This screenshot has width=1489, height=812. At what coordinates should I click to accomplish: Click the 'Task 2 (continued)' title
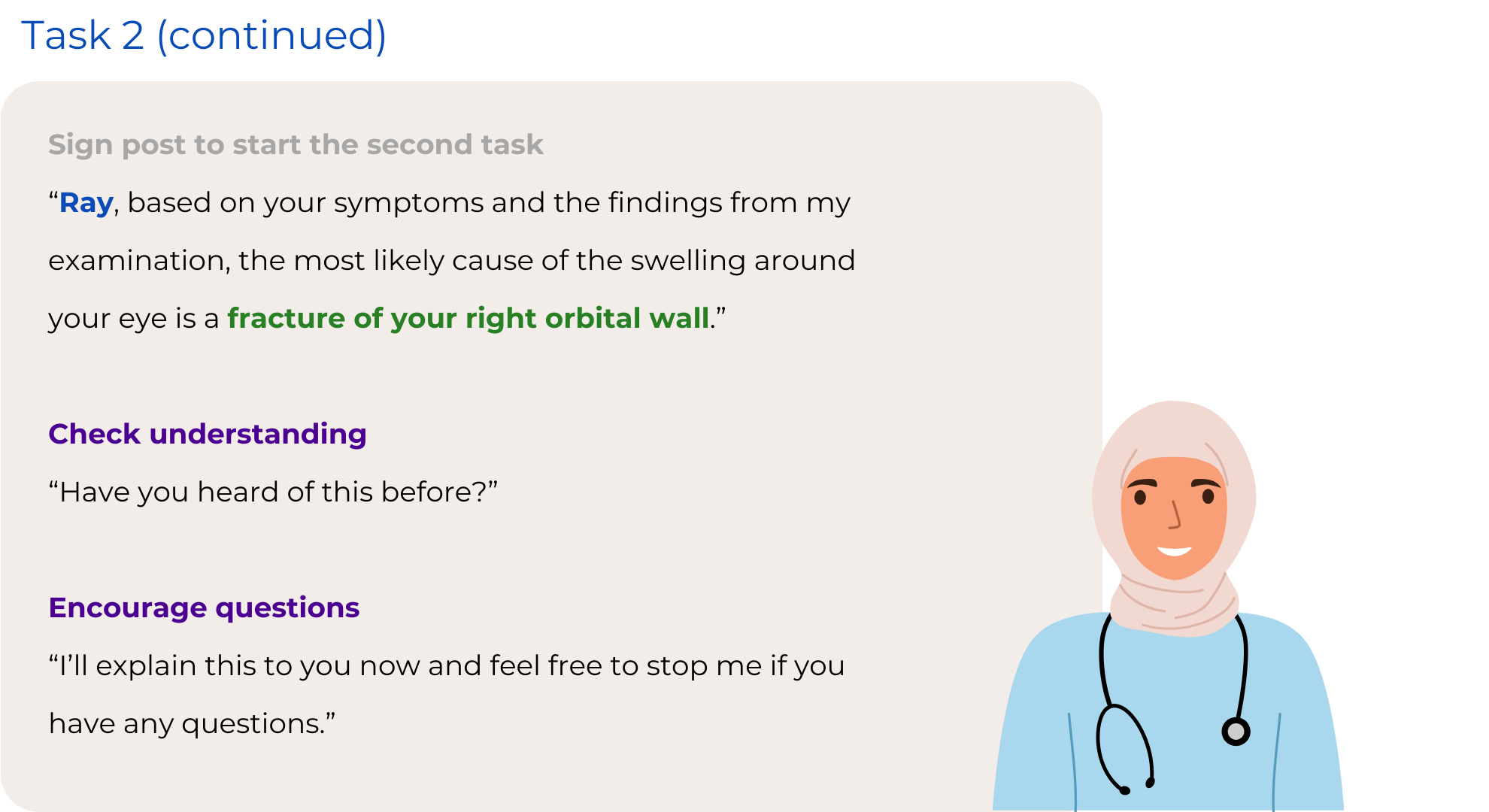pyautogui.click(x=204, y=35)
